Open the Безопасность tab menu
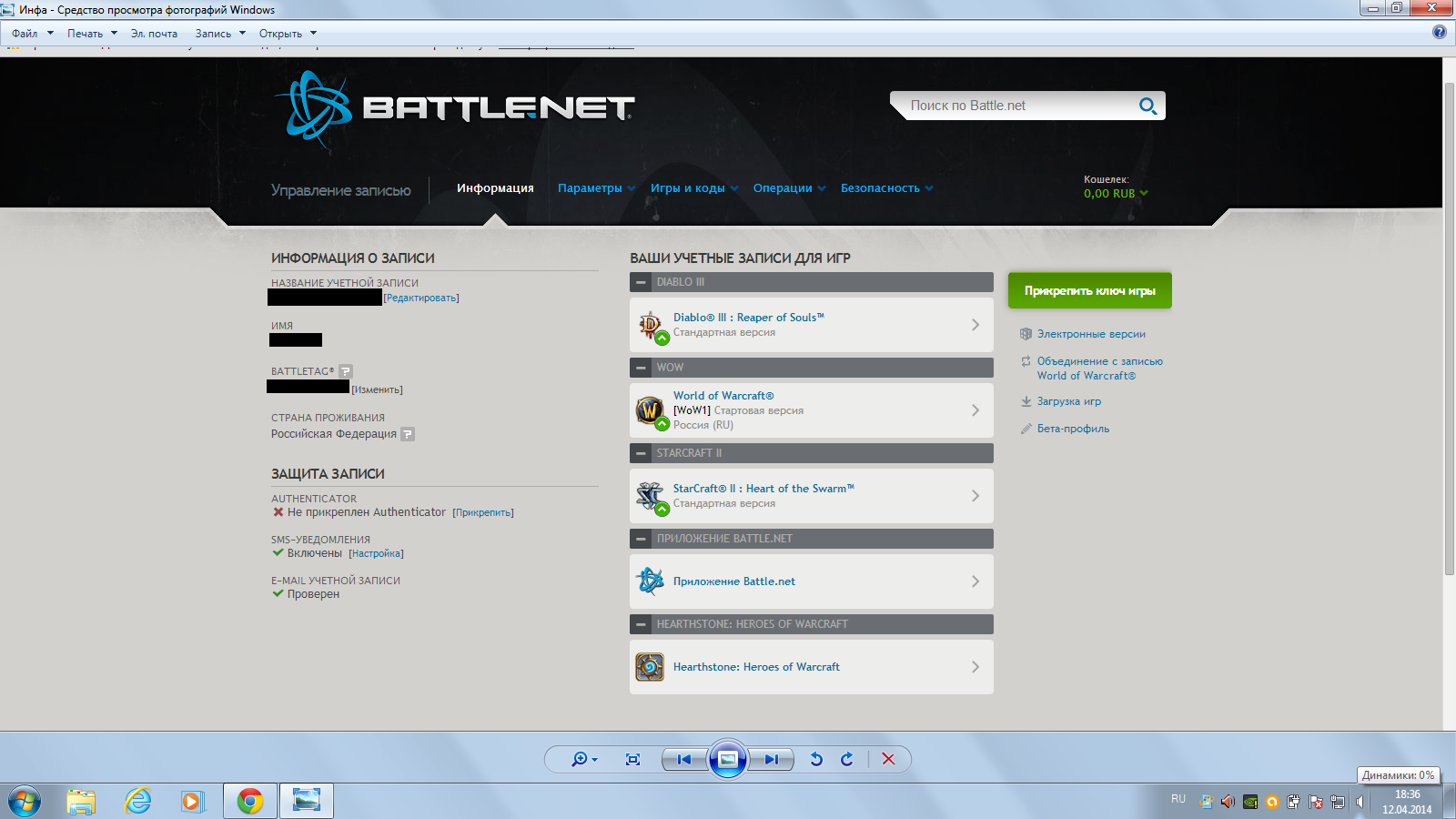This screenshot has height=819, width=1456. pos(886,188)
